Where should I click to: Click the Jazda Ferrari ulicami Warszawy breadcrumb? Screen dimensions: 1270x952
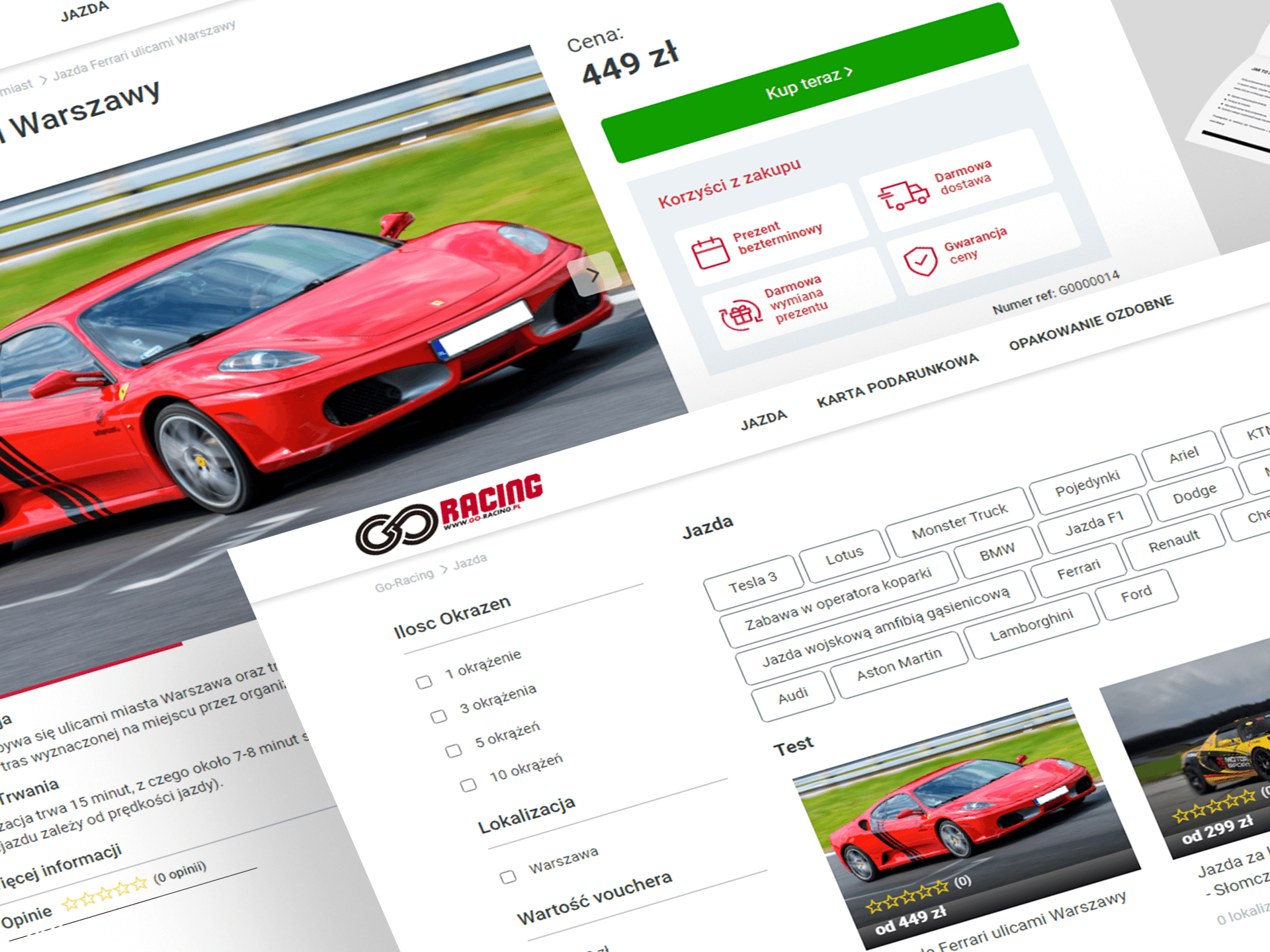click(x=144, y=50)
